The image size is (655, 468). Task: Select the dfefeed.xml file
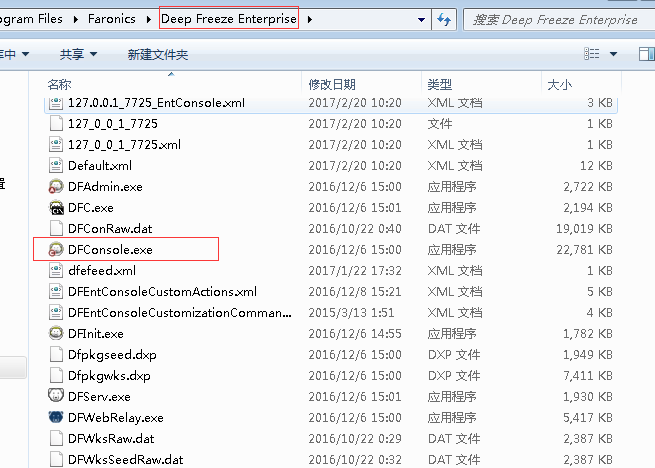101,270
